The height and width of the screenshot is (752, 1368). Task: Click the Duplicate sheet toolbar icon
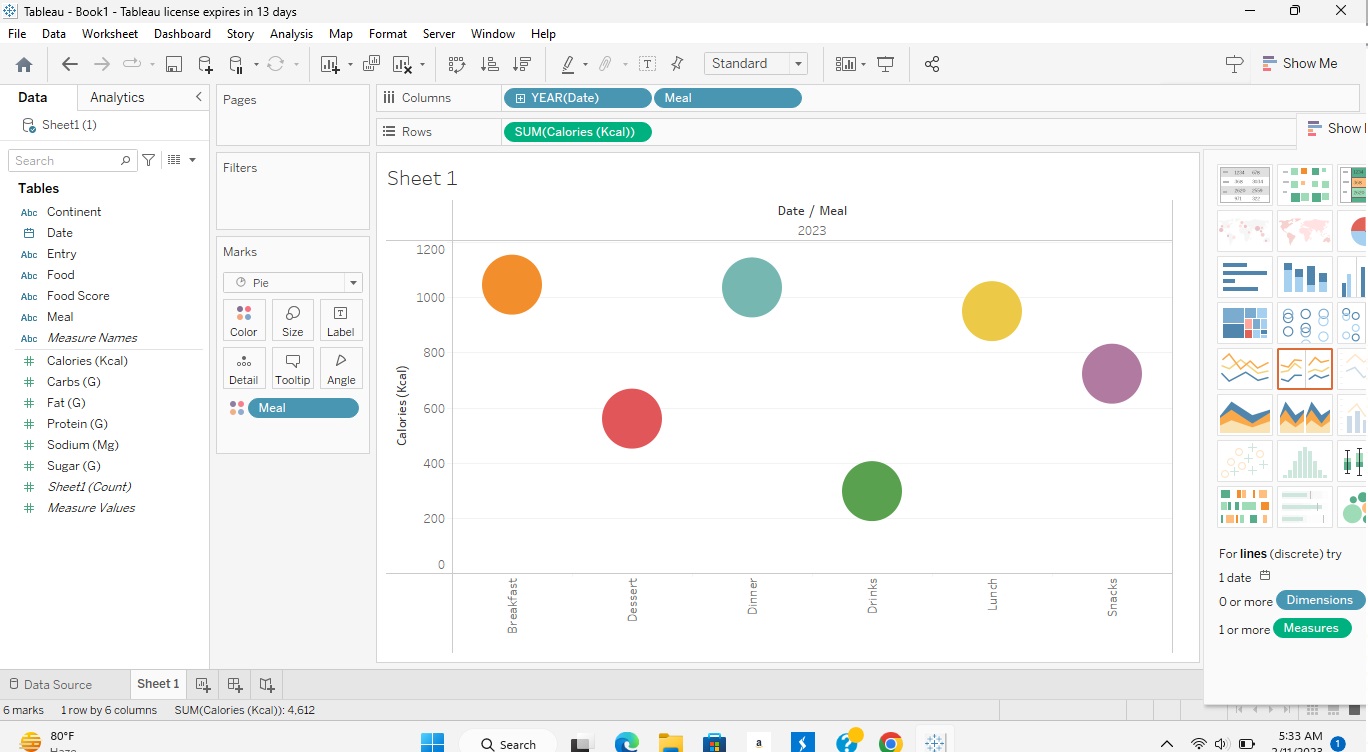[371, 64]
